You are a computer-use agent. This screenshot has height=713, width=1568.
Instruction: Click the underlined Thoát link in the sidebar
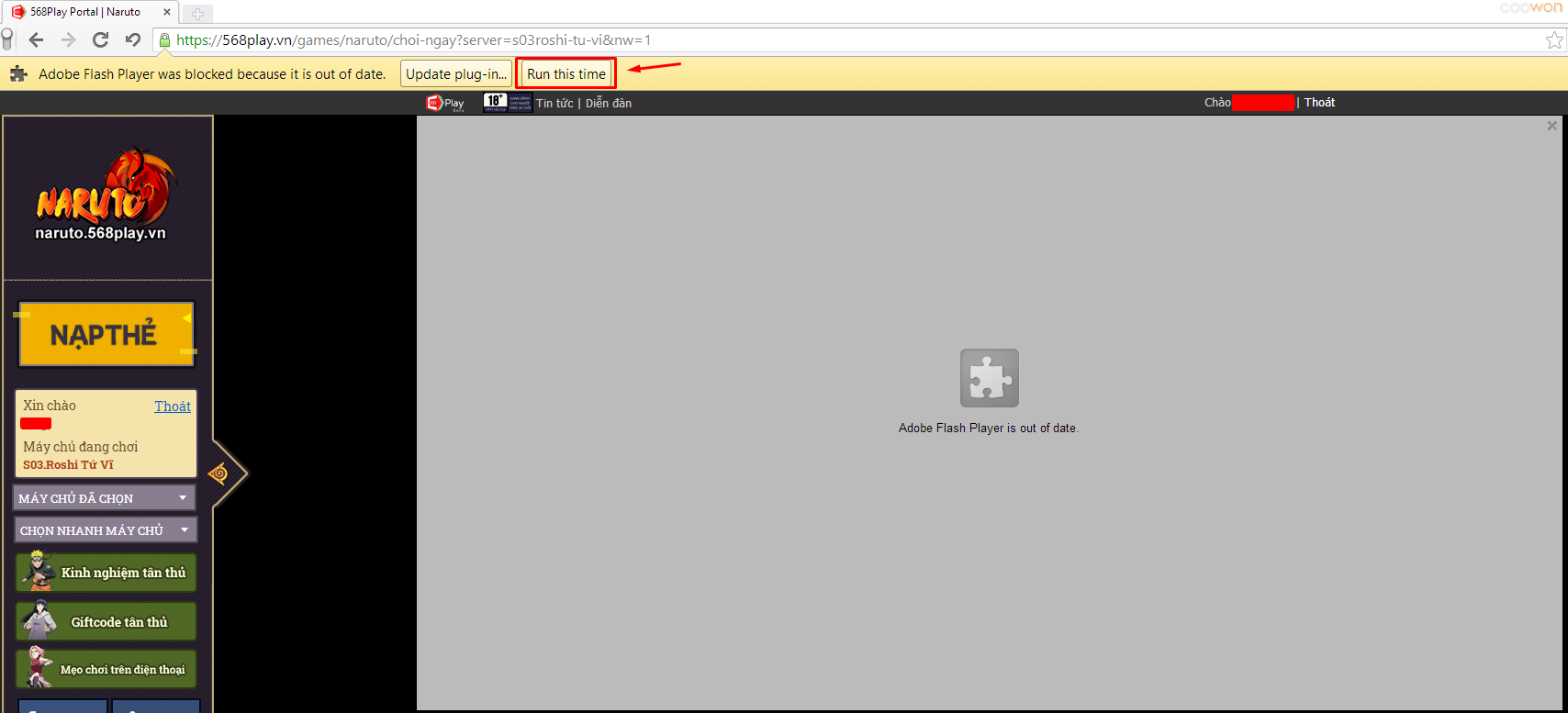pos(173,407)
